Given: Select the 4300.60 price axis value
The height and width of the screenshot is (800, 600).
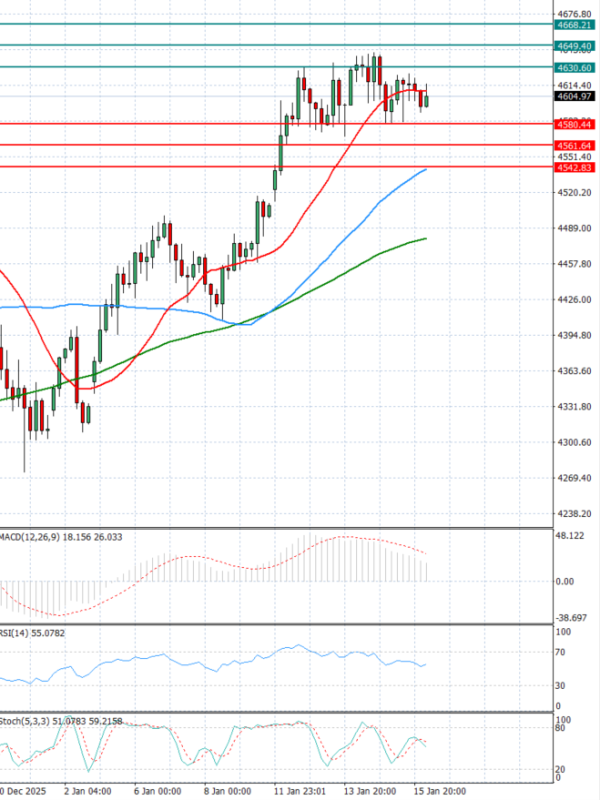Looking at the screenshot, I should [573, 442].
